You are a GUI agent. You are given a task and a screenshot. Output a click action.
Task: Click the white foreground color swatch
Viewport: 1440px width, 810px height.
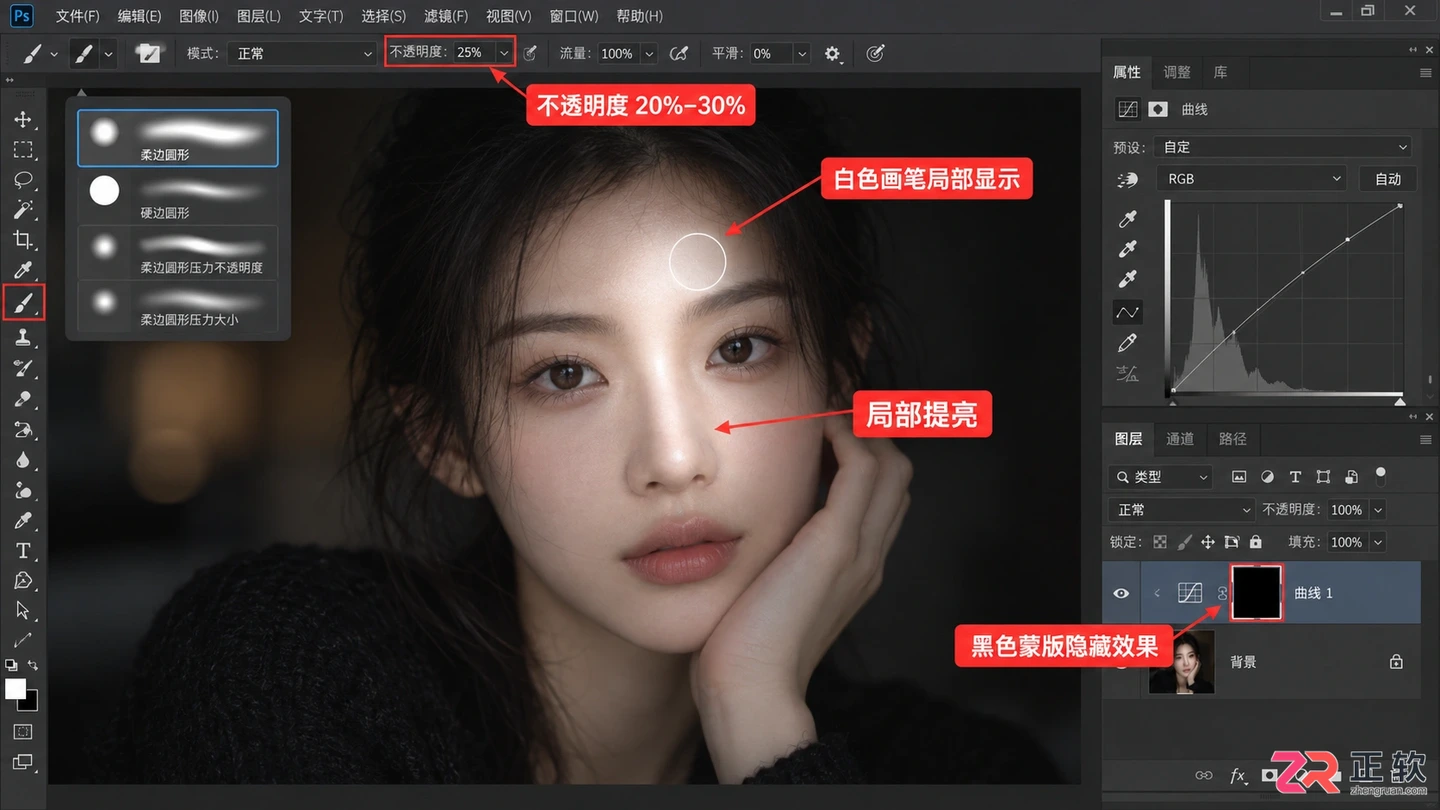pos(15,688)
